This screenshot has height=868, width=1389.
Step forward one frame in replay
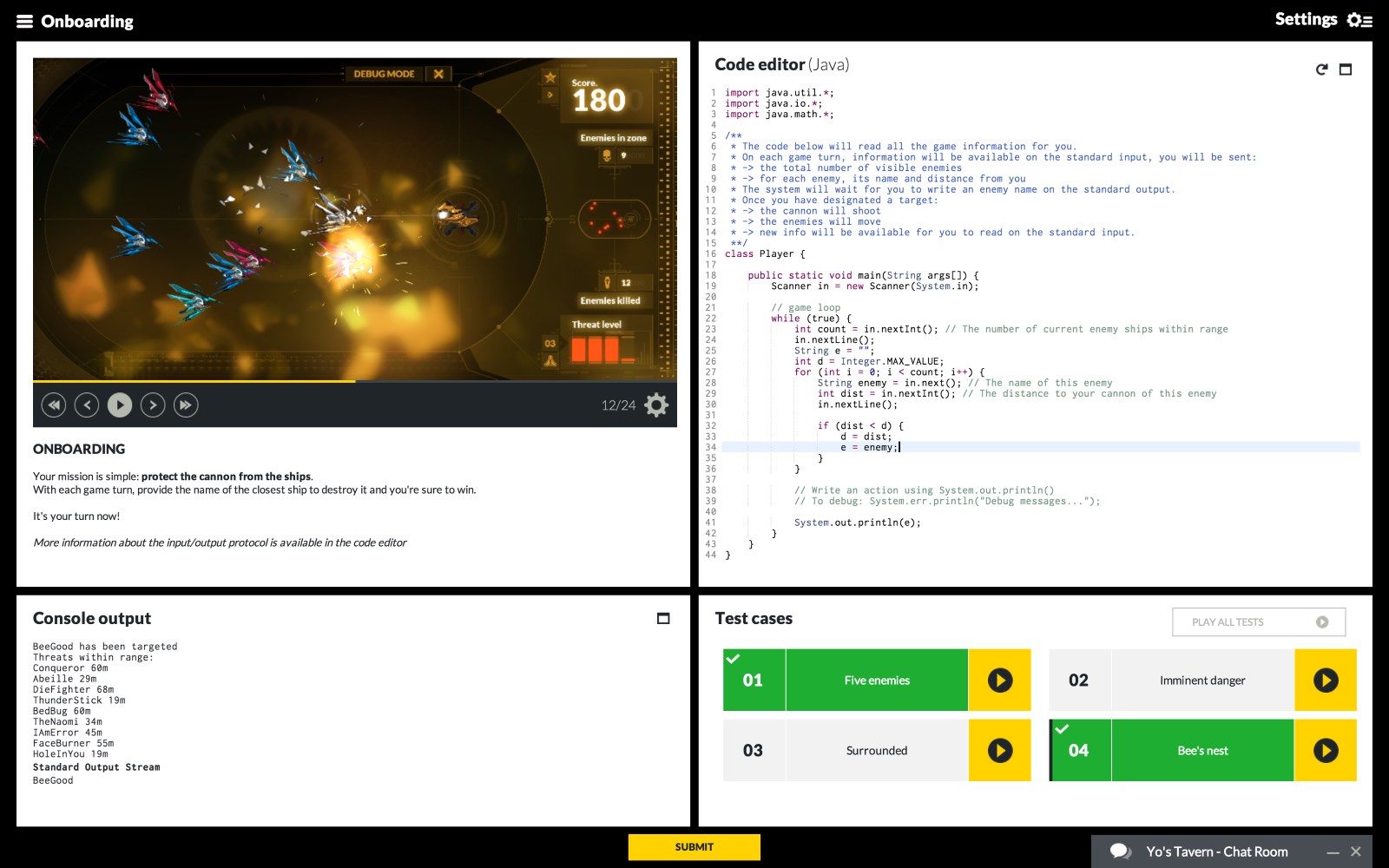pyautogui.click(x=153, y=404)
